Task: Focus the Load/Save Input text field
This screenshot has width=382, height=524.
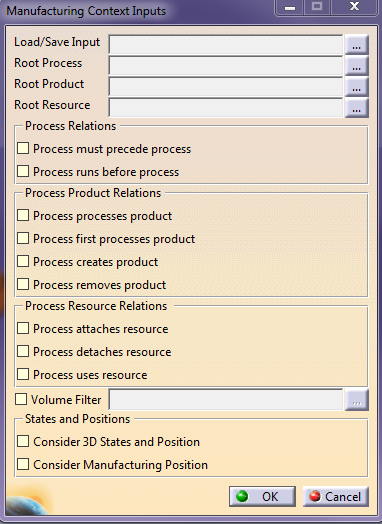Action: (226, 44)
